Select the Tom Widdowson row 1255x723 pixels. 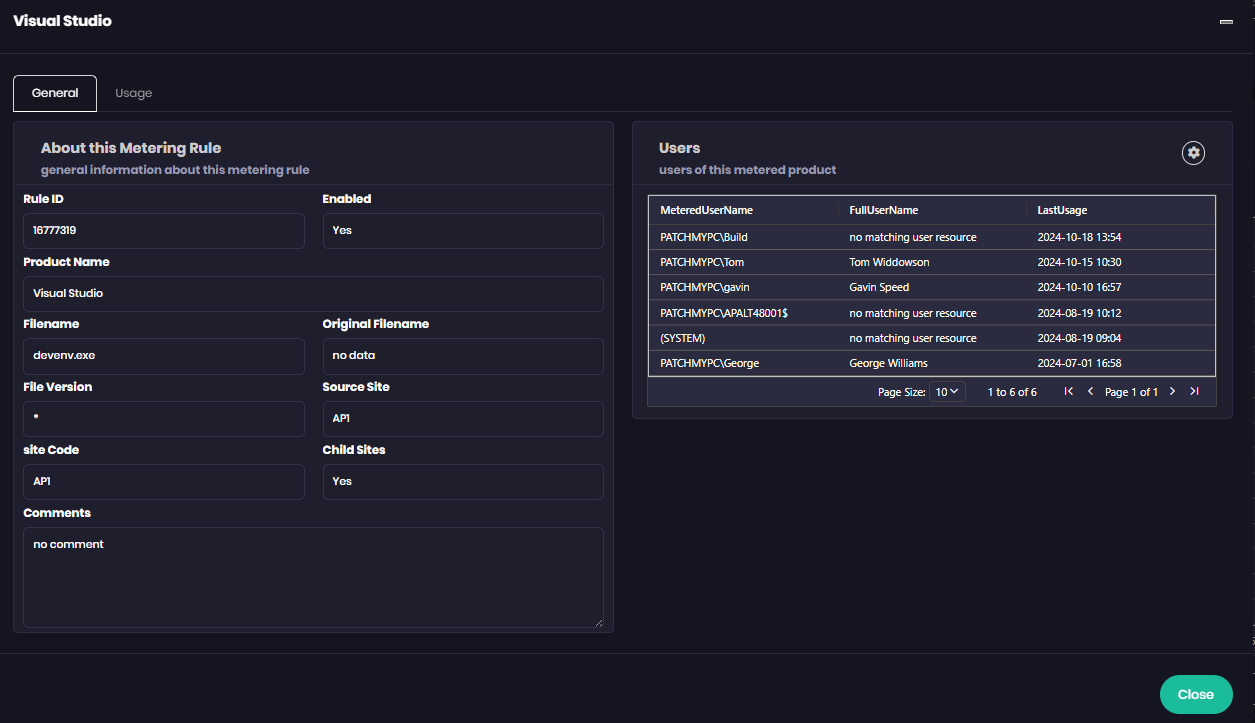(889, 262)
